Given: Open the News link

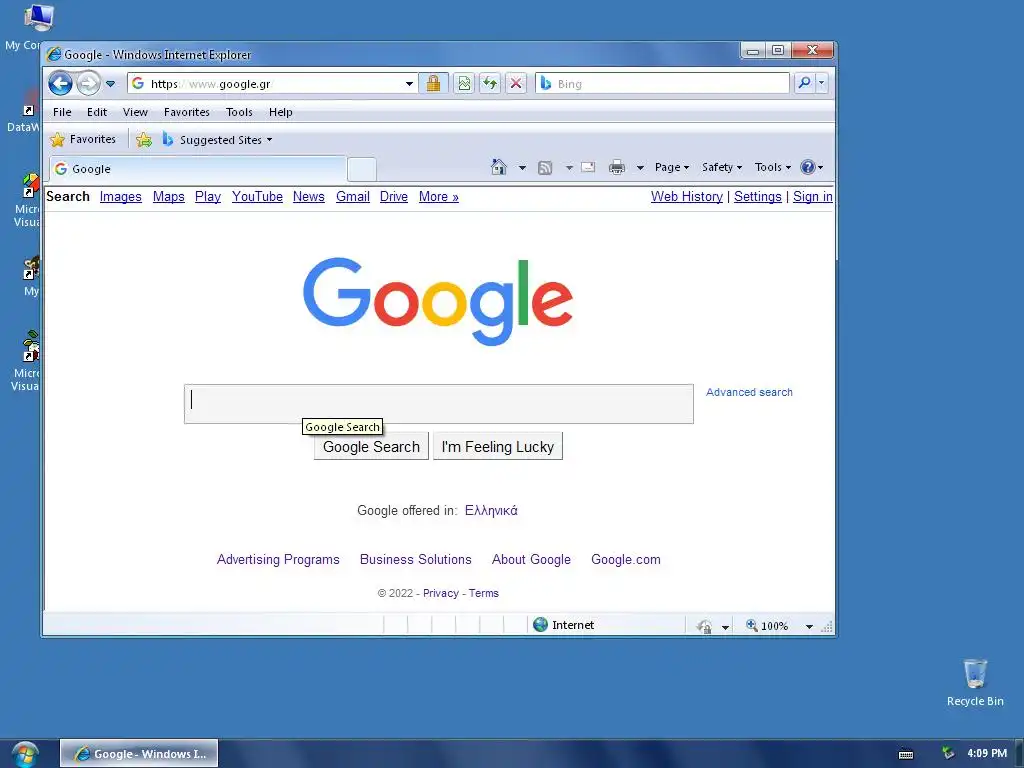Looking at the screenshot, I should [309, 197].
